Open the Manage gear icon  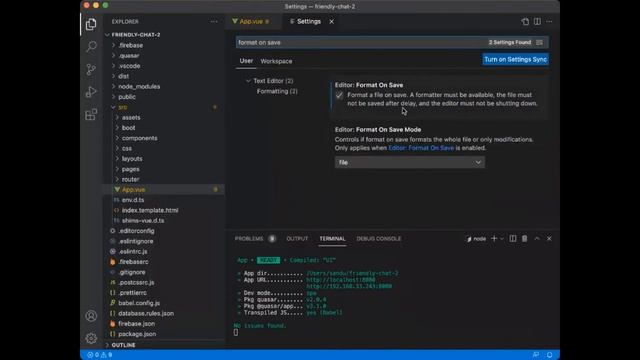(x=91, y=338)
